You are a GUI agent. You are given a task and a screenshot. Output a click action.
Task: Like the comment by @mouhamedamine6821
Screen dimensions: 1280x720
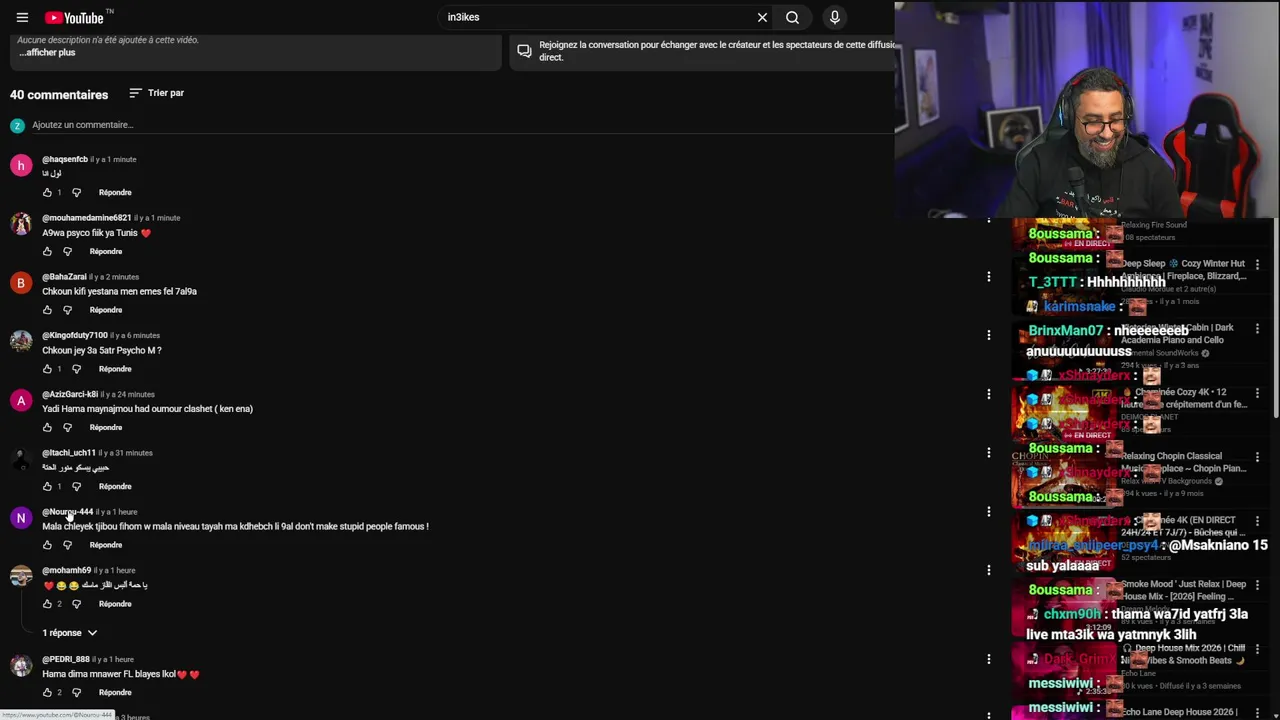pyautogui.click(x=47, y=251)
